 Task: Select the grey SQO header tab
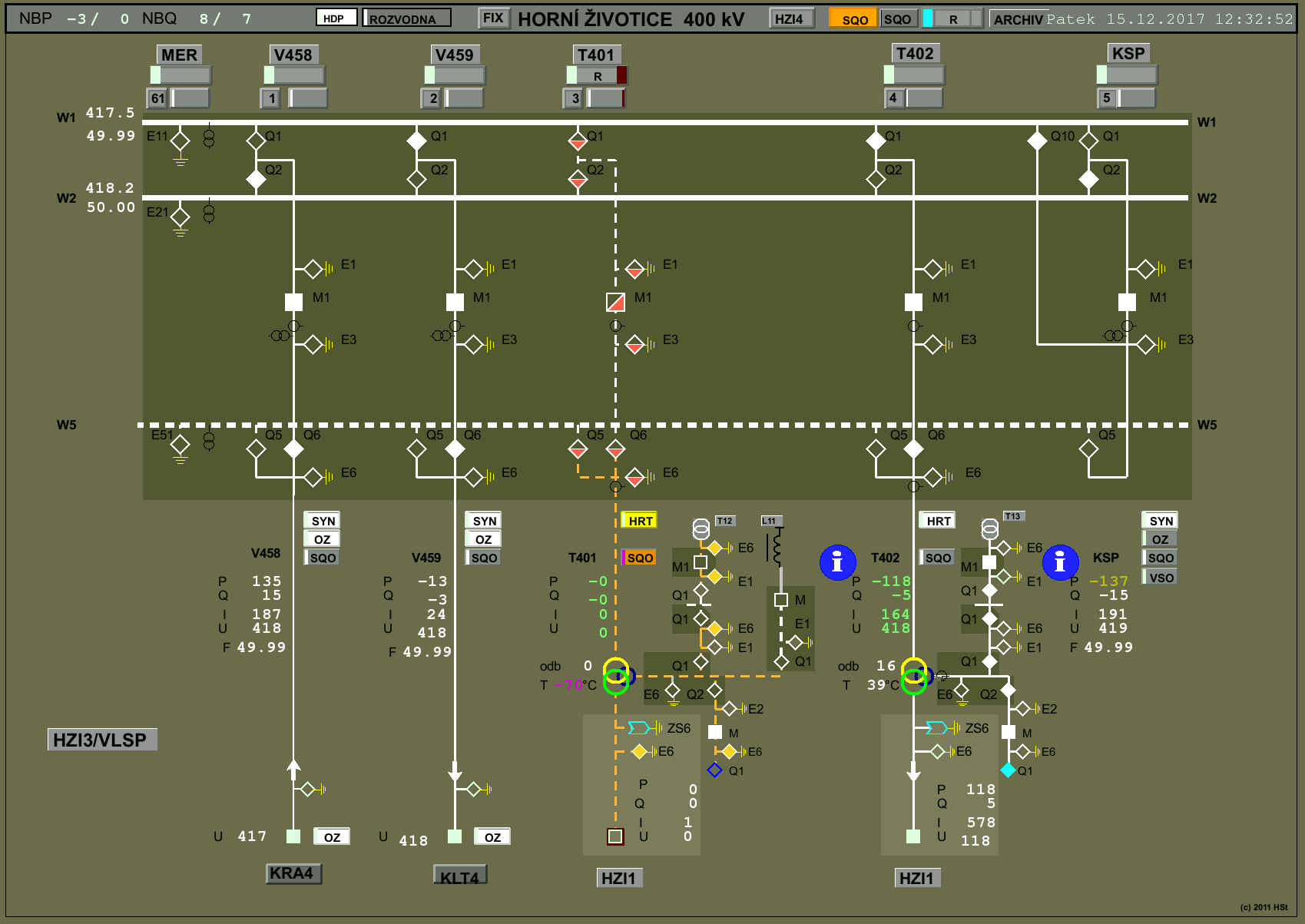pyautogui.click(x=898, y=18)
